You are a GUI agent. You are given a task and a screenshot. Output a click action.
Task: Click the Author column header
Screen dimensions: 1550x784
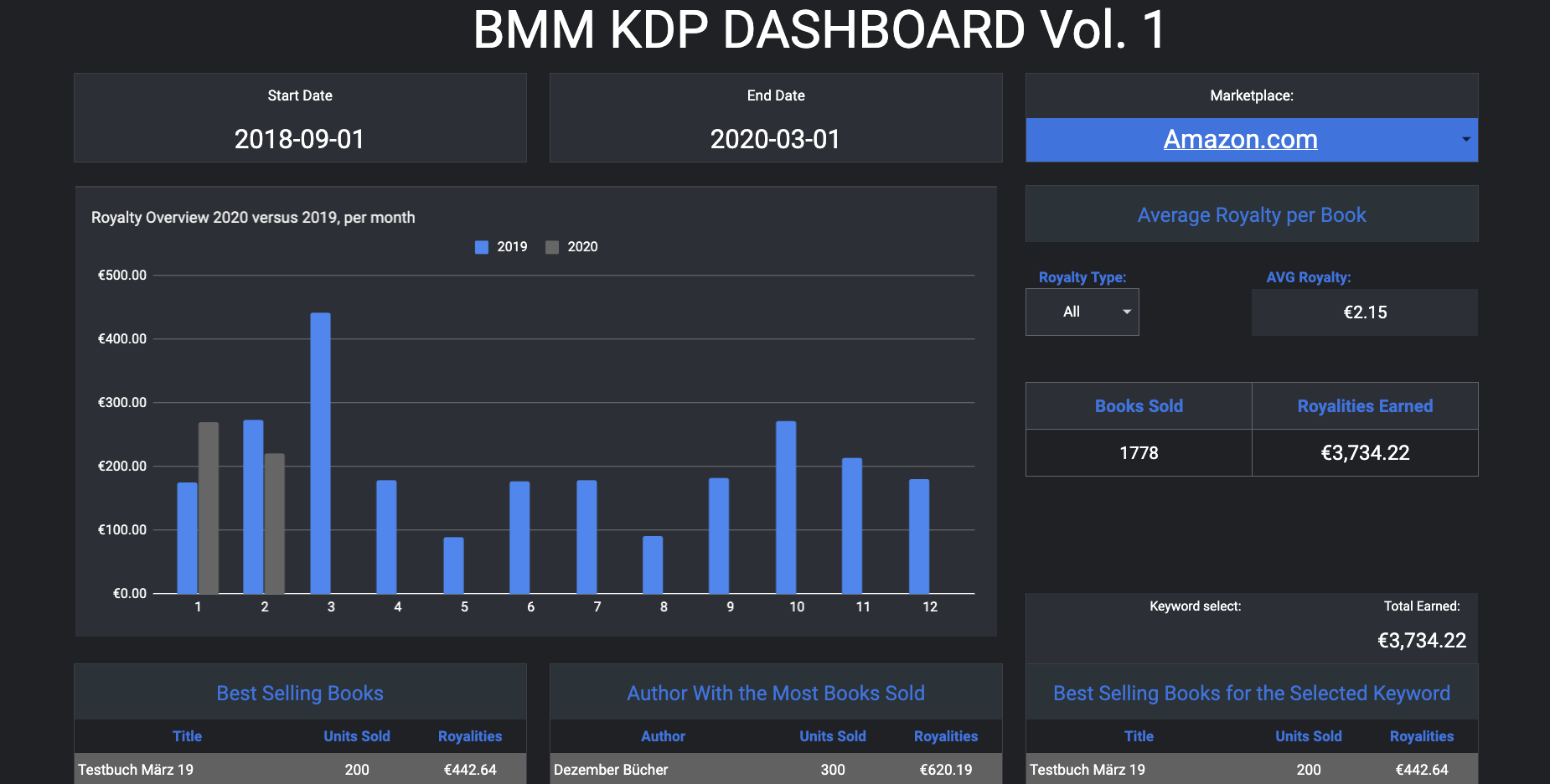663,736
